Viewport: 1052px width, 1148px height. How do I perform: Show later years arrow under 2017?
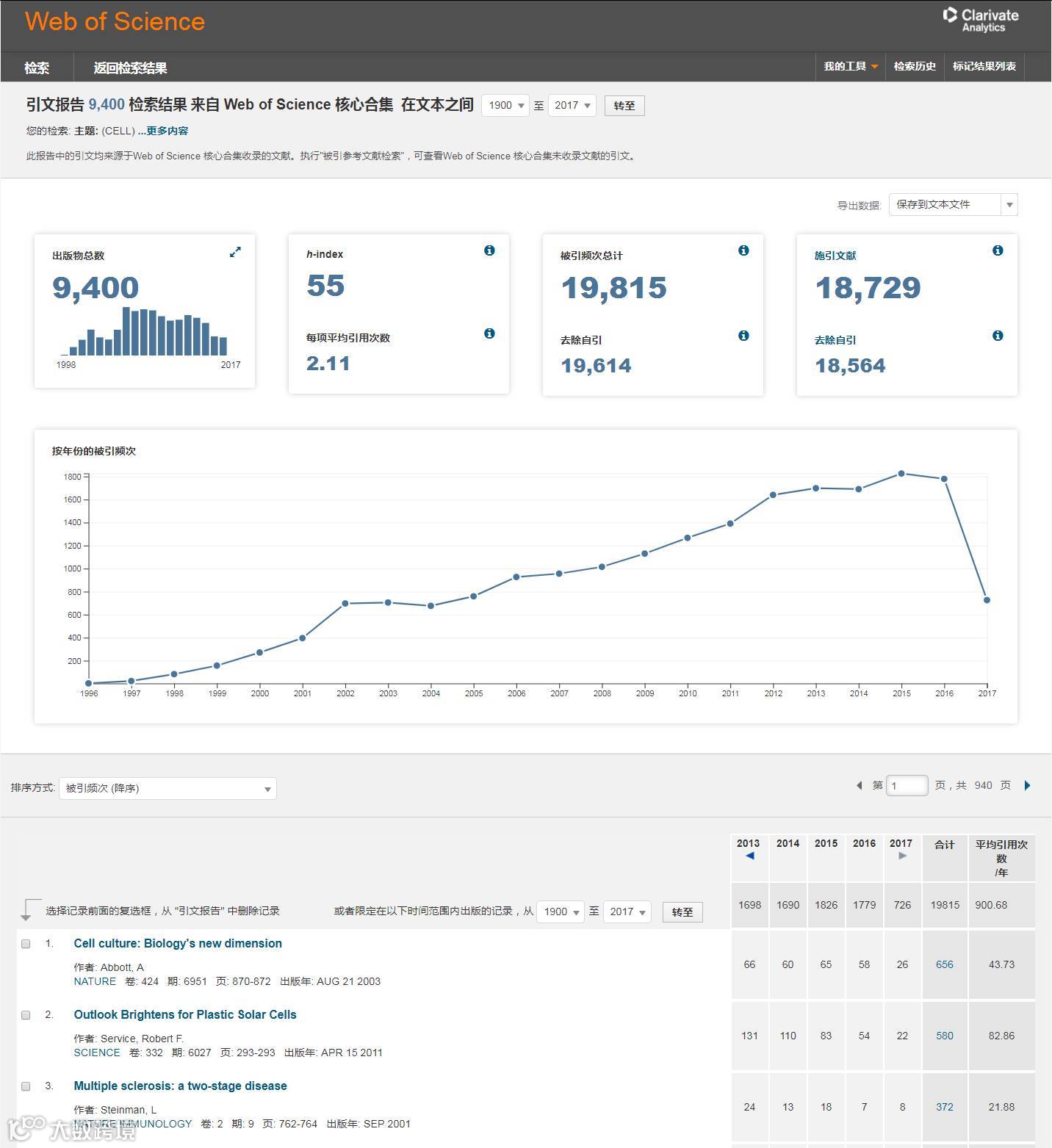(903, 856)
